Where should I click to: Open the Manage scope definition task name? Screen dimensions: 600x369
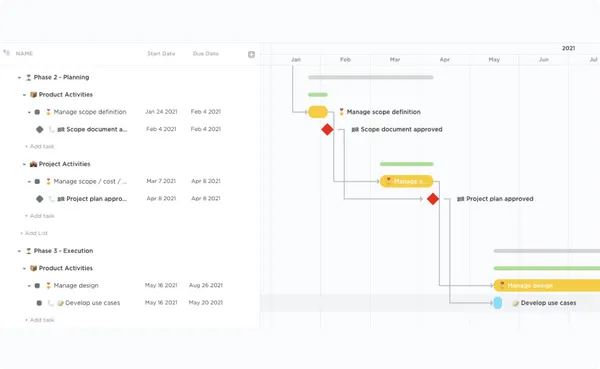(x=90, y=112)
